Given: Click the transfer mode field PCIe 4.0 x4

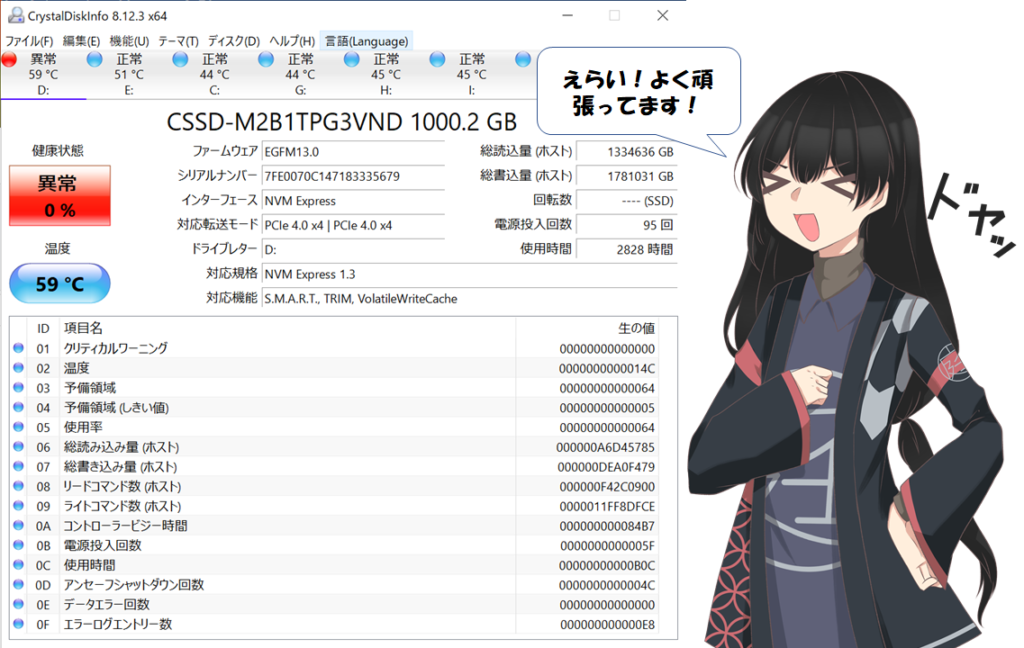Looking at the screenshot, I should [353, 225].
